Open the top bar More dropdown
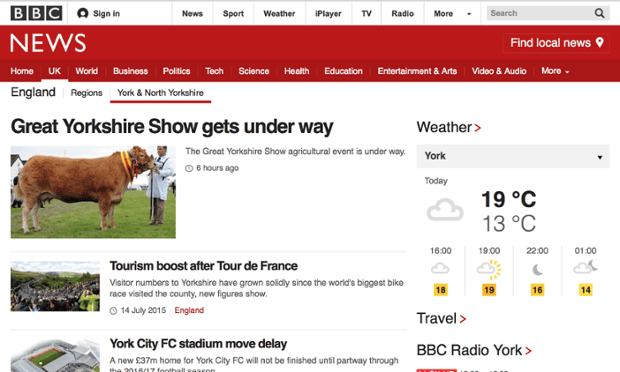Viewport: 620px width, 372px height. tap(452, 13)
